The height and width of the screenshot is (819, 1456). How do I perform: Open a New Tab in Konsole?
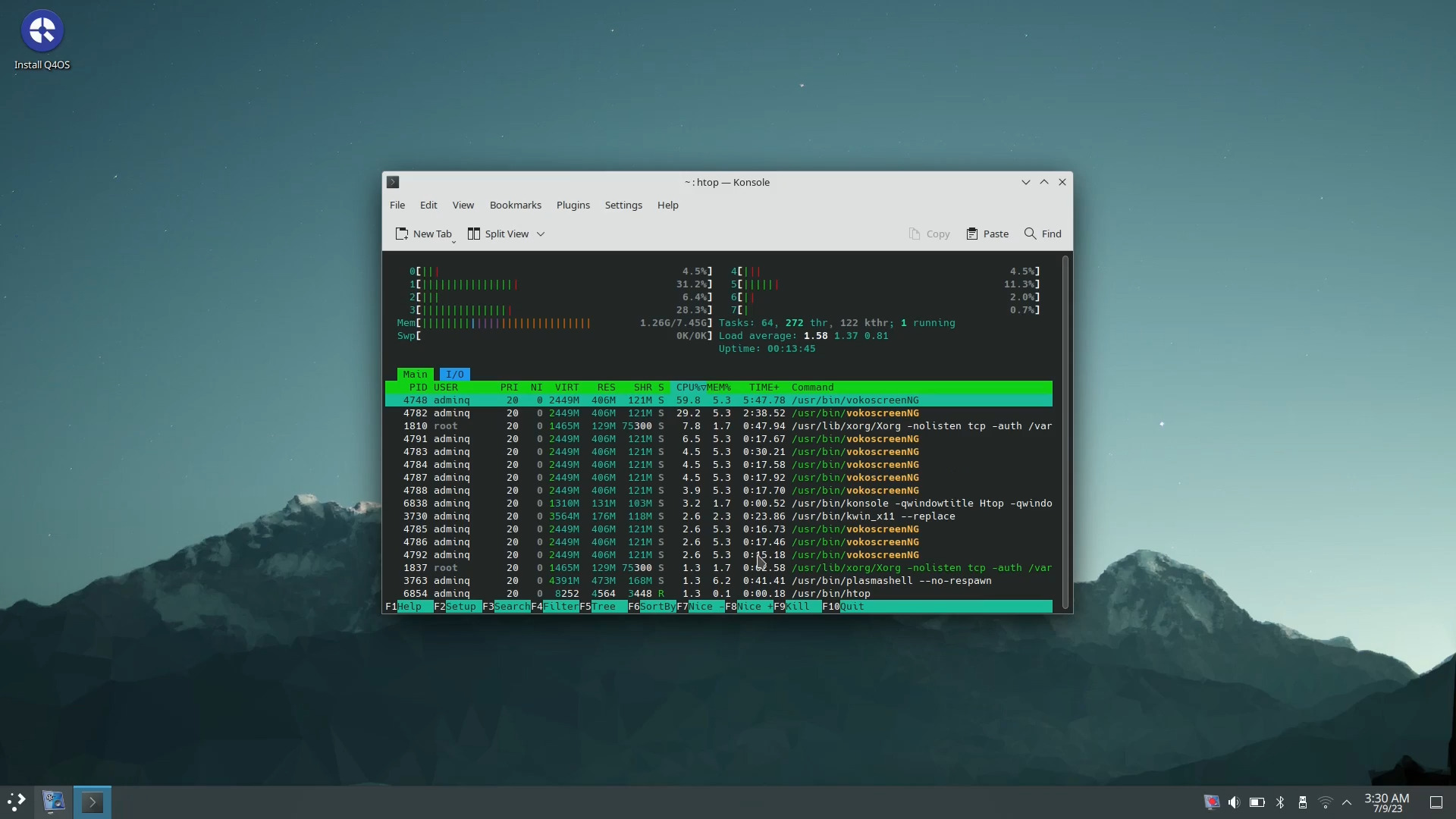[x=425, y=234]
